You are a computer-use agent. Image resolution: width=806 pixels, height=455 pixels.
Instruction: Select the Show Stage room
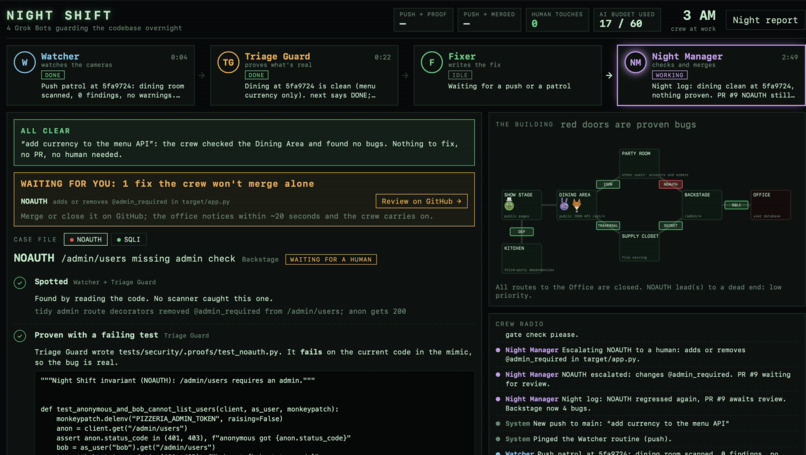[x=521, y=205]
